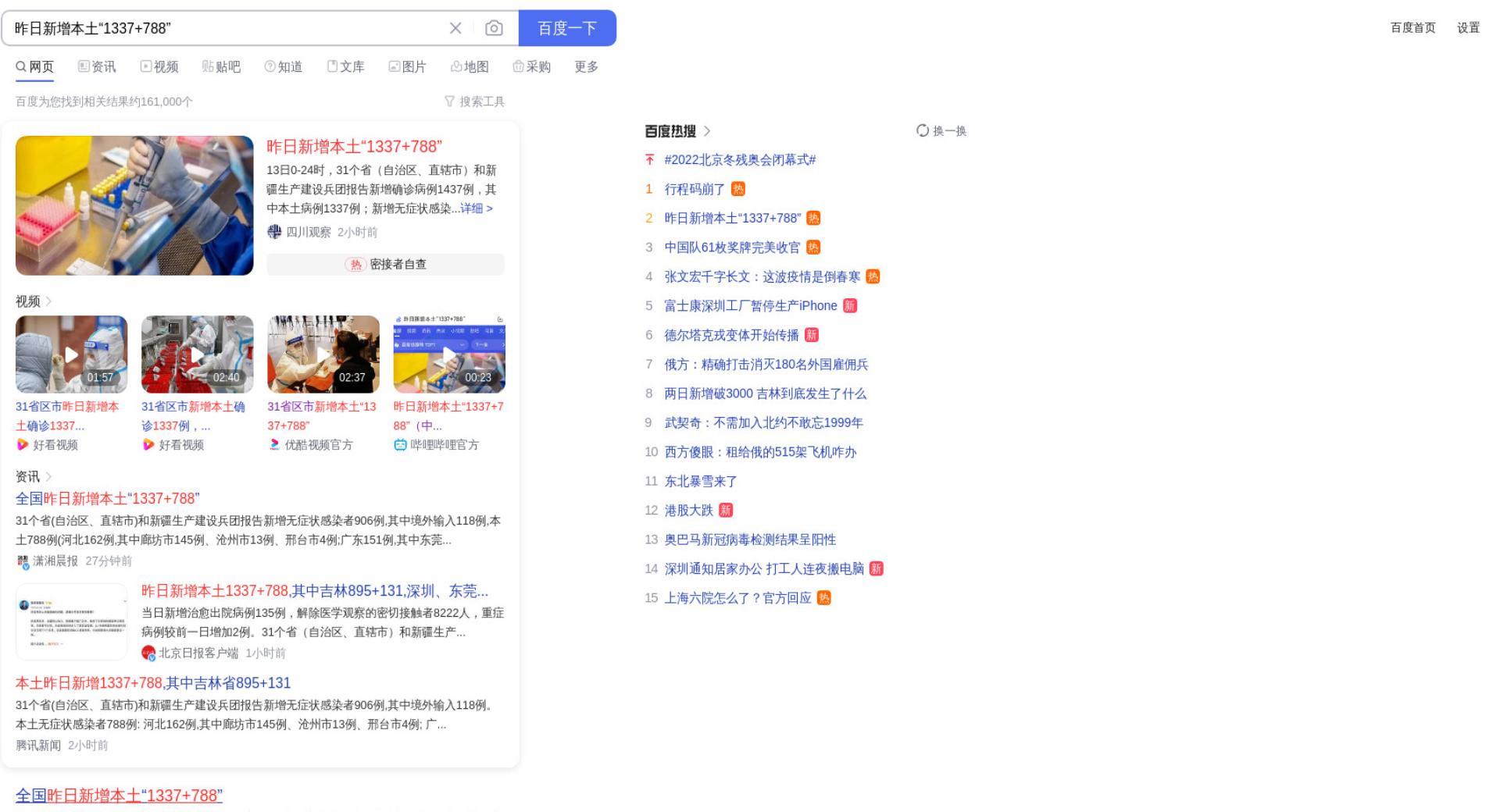The image size is (1500, 812).
Task: Open hot search 张文宏千字长文
Action: coord(762,276)
